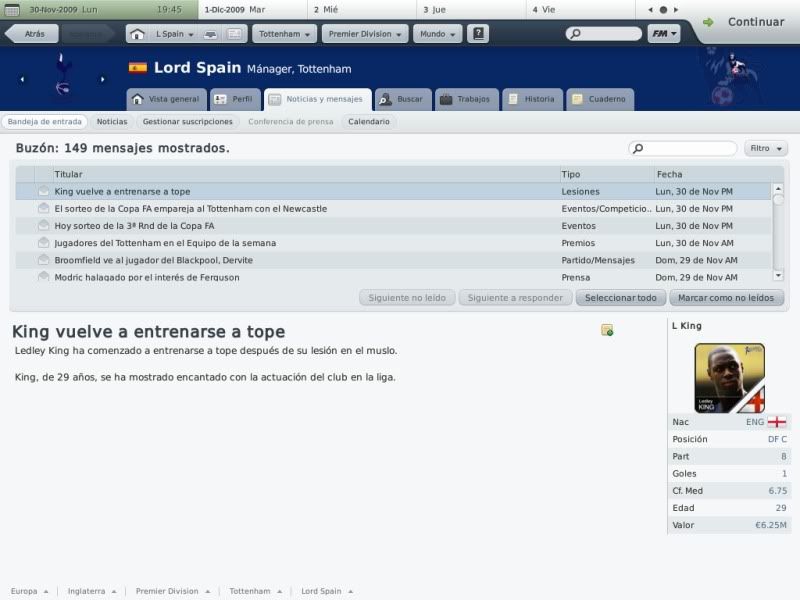Viewport: 800px width, 600px height.
Task: Click the Spain flag beside Lord Spain
Action: tap(138, 67)
